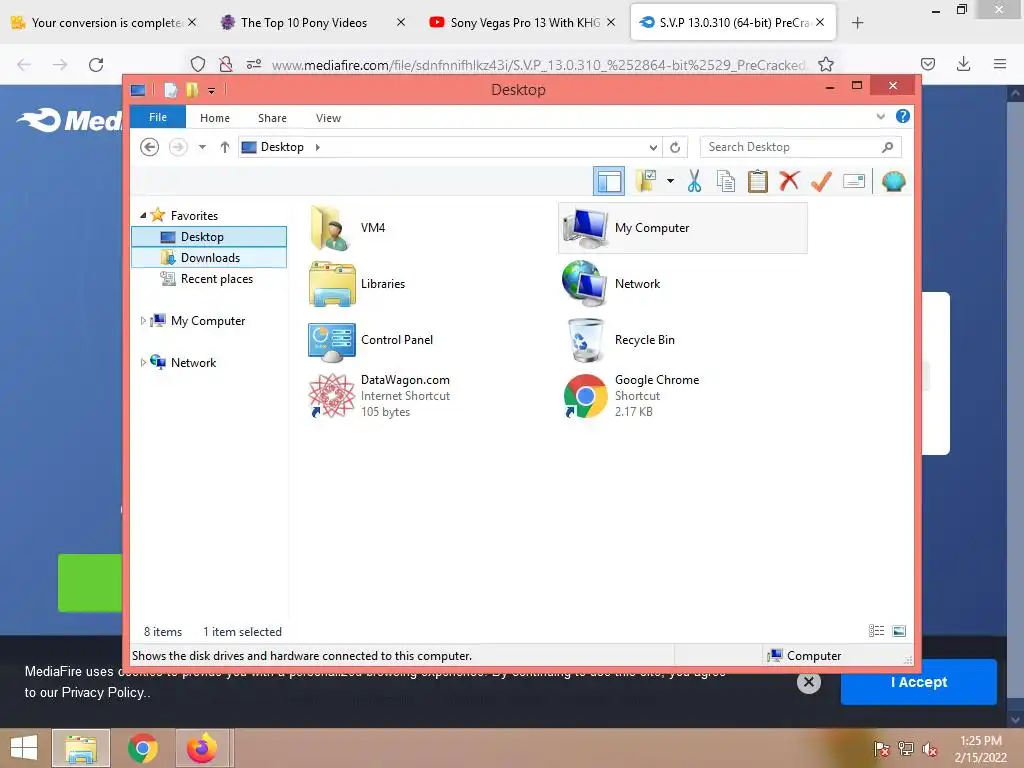The height and width of the screenshot is (768, 1024).
Task: Expand the ribbon with chevron arrow
Action: [880, 117]
